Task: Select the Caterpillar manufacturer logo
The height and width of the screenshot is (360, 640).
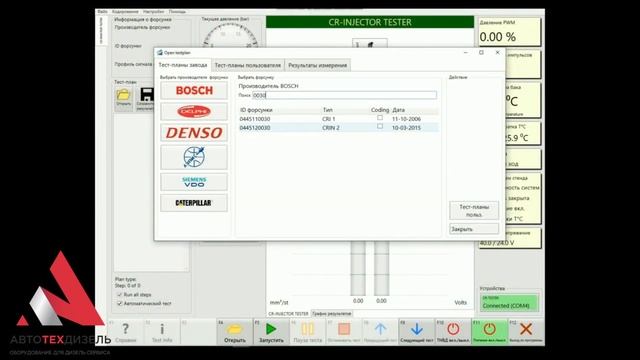Action: [x=194, y=203]
